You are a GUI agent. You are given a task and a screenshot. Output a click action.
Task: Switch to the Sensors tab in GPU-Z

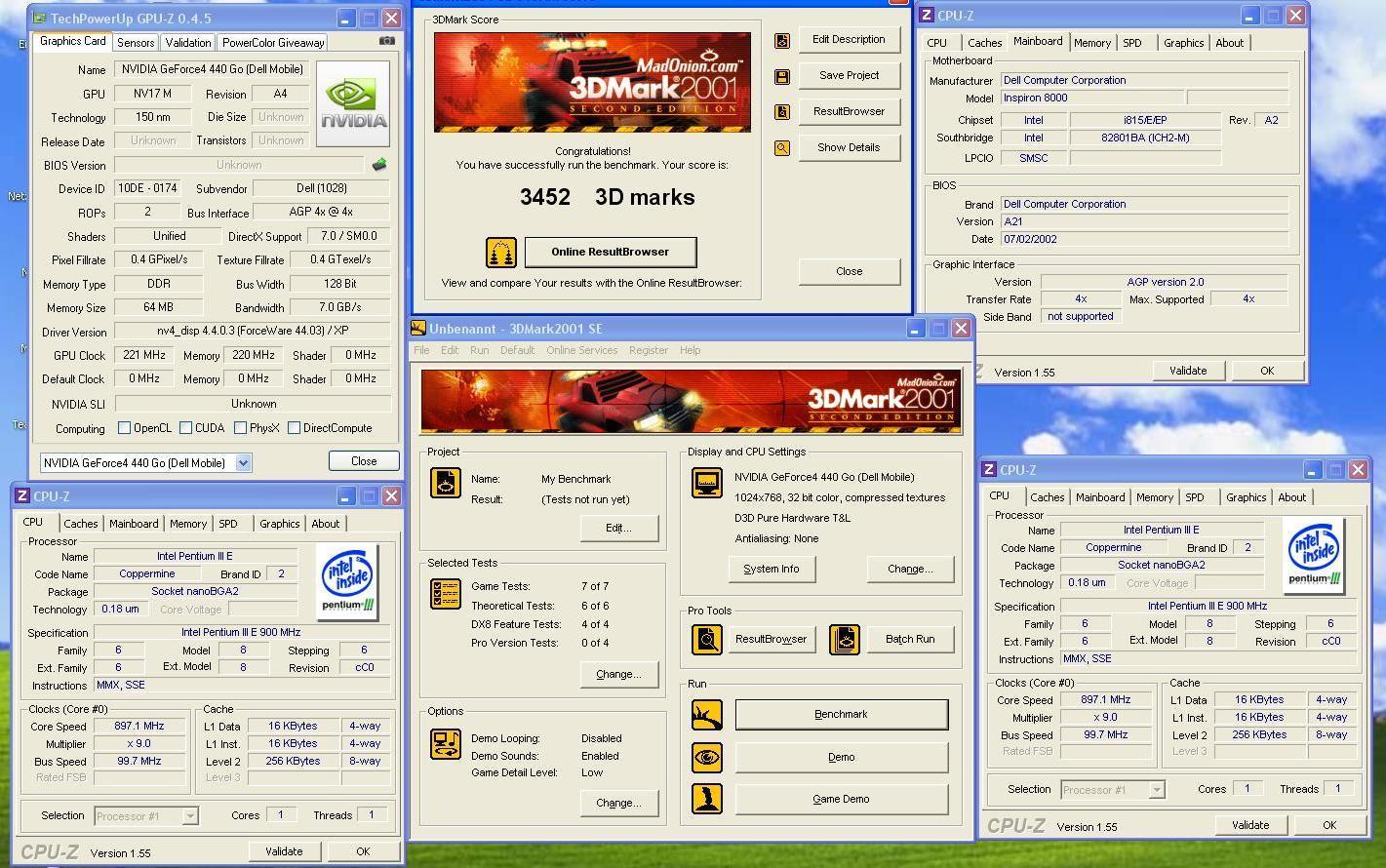(136, 43)
